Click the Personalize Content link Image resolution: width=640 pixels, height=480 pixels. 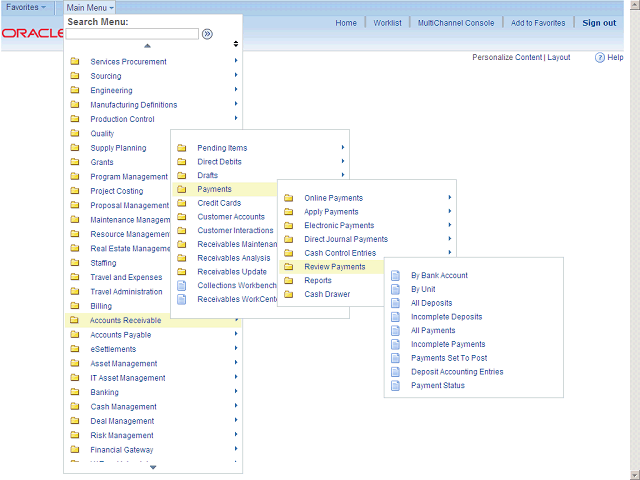coord(507,57)
